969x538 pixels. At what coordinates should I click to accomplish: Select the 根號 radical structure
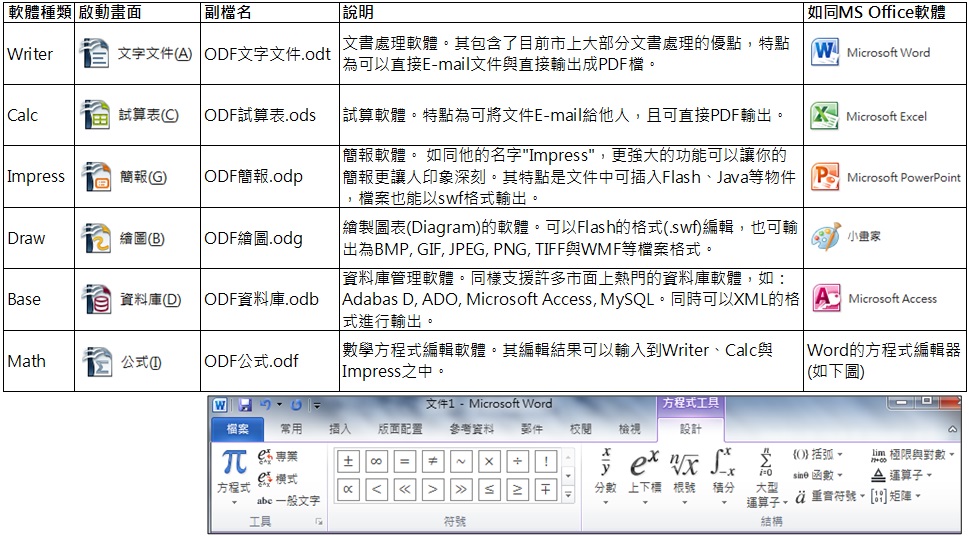tap(684, 470)
